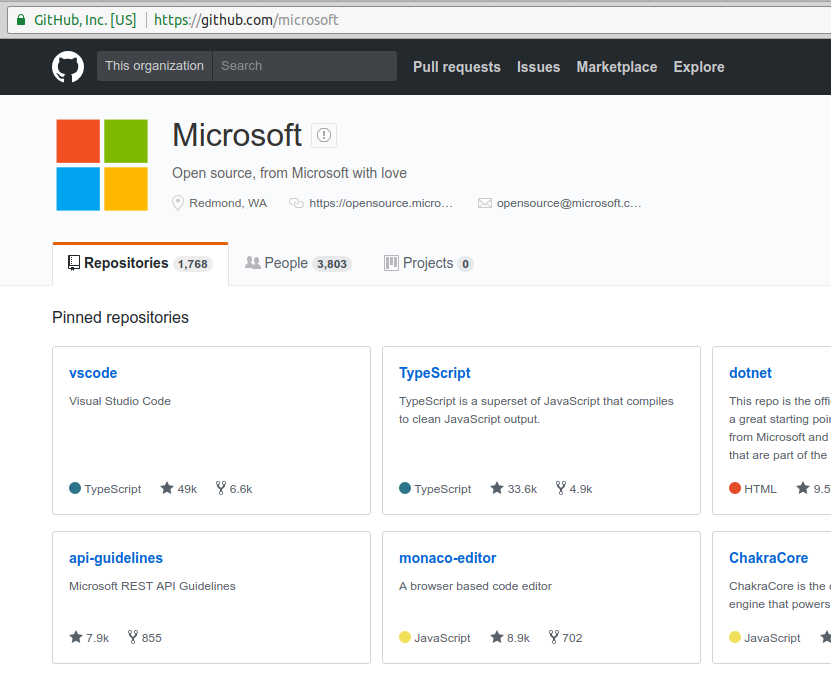The width and height of the screenshot is (831, 682).
Task: Click the TypeScript 4.9k forks count
Action: coord(581,489)
